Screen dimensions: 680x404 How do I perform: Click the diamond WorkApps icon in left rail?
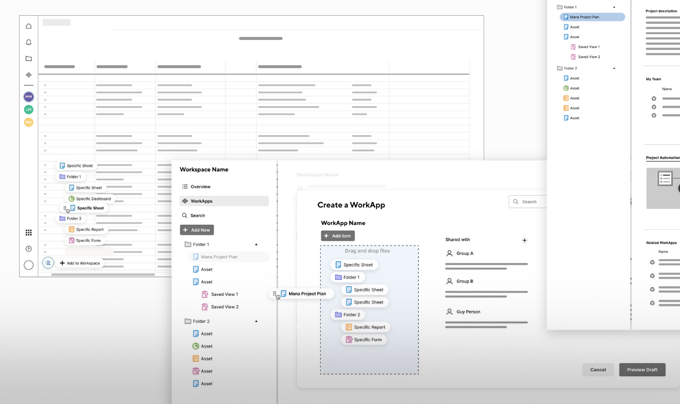click(29, 75)
